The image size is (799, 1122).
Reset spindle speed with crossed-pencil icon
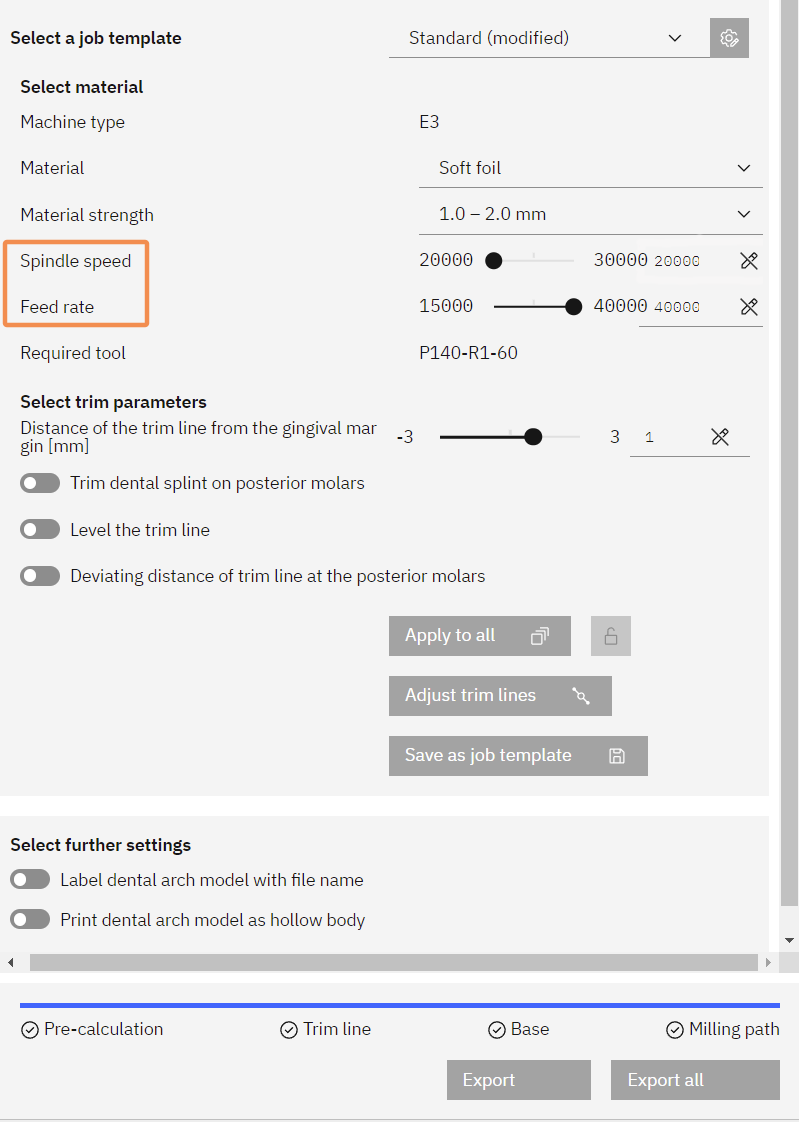(x=749, y=260)
